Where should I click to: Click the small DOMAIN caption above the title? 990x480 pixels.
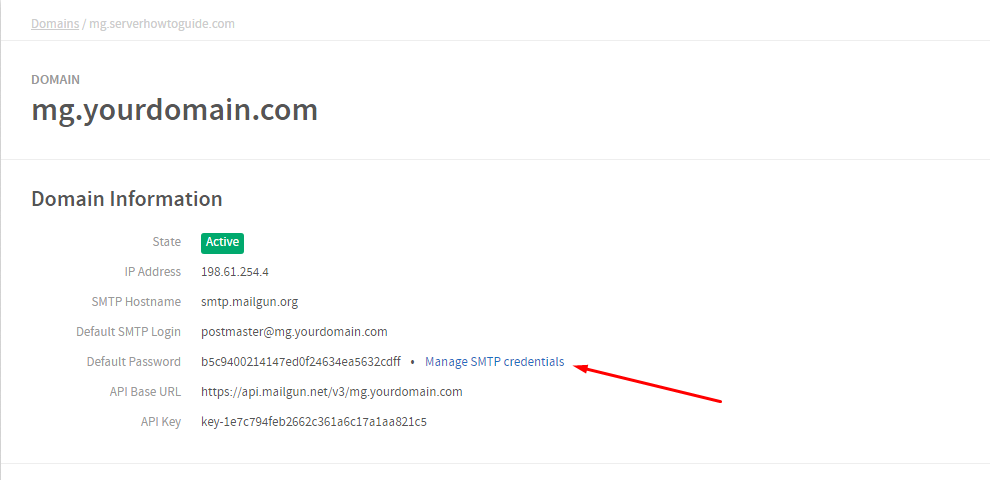coord(55,80)
